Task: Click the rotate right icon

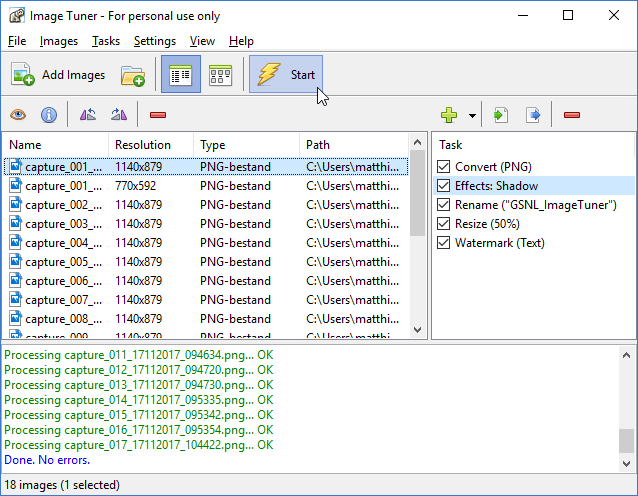Action: (x=119, y=115)
